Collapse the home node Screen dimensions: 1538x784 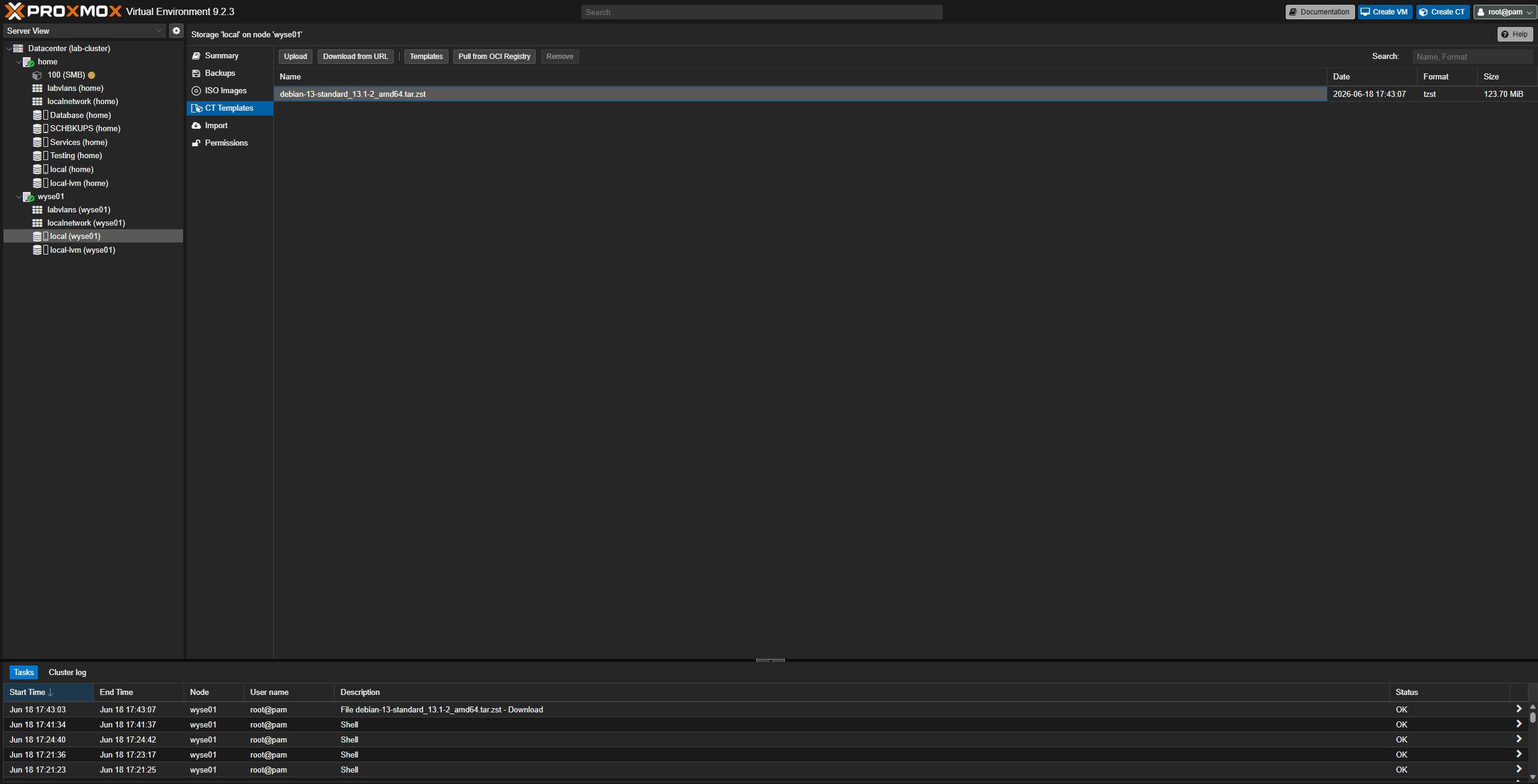point(19,62)
